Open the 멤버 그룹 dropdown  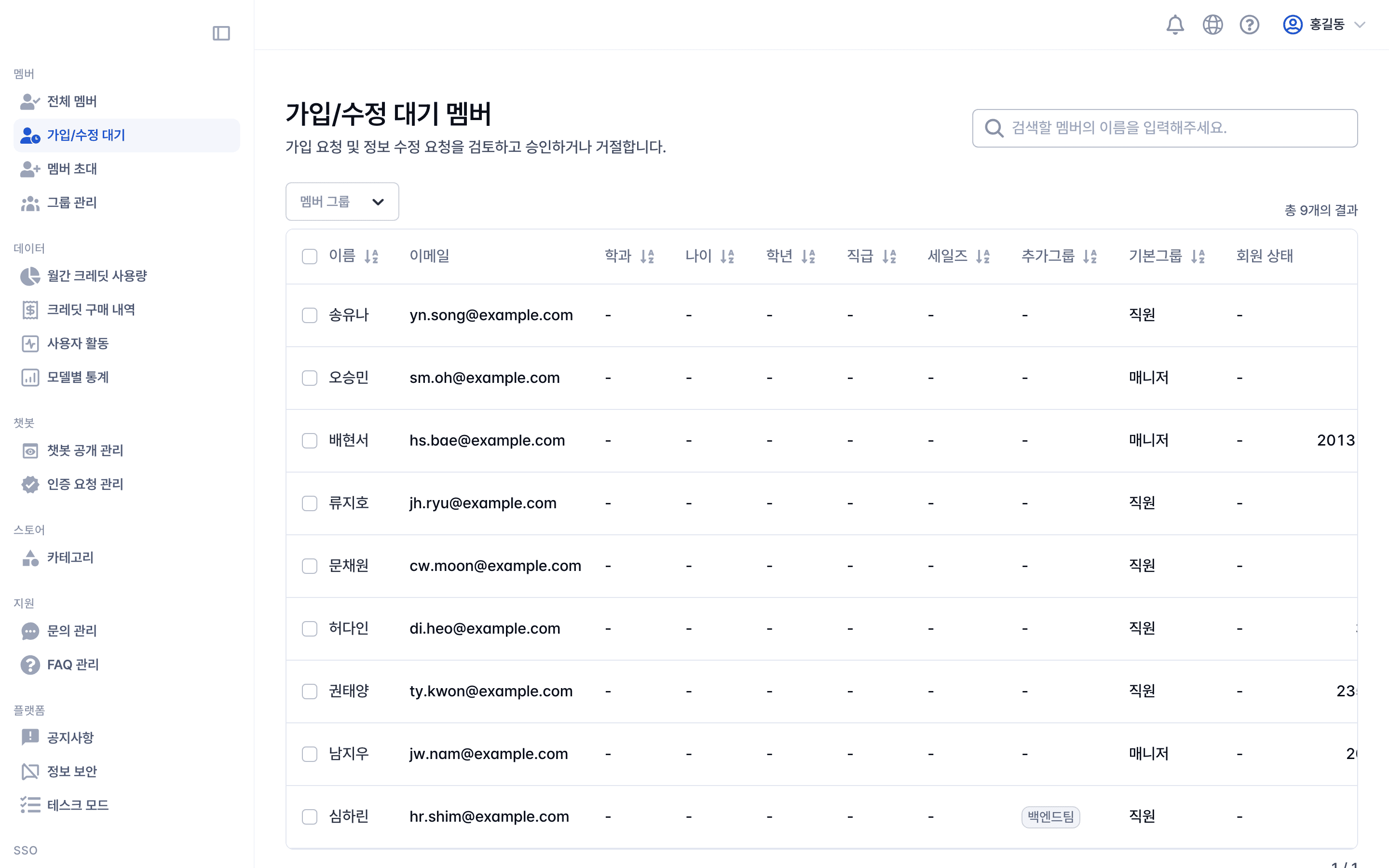pyautogui.click(x=341, y=201)
